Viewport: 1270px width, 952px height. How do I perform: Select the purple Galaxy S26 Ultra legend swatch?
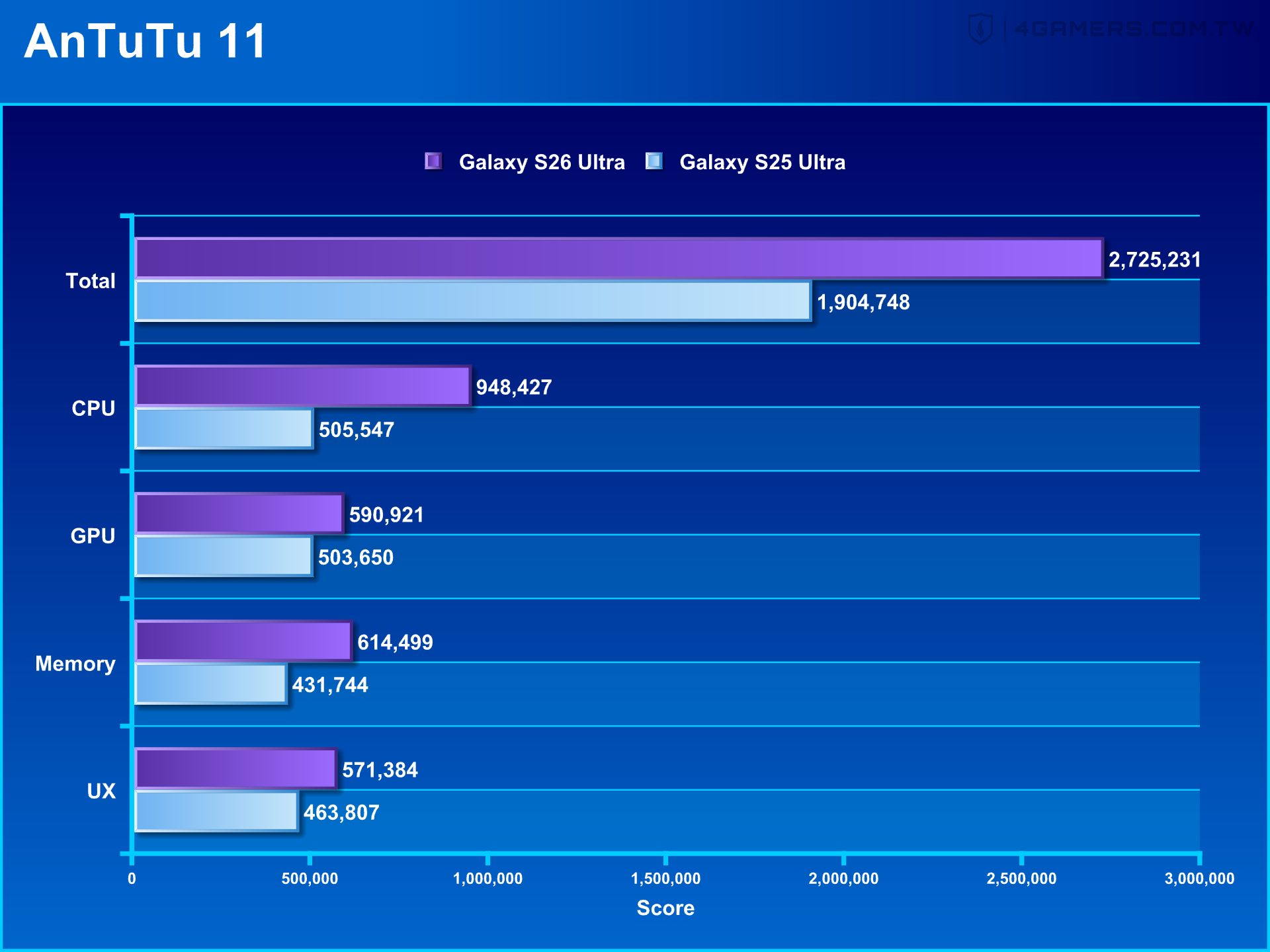pyautogui.click(x=433, y=162)
